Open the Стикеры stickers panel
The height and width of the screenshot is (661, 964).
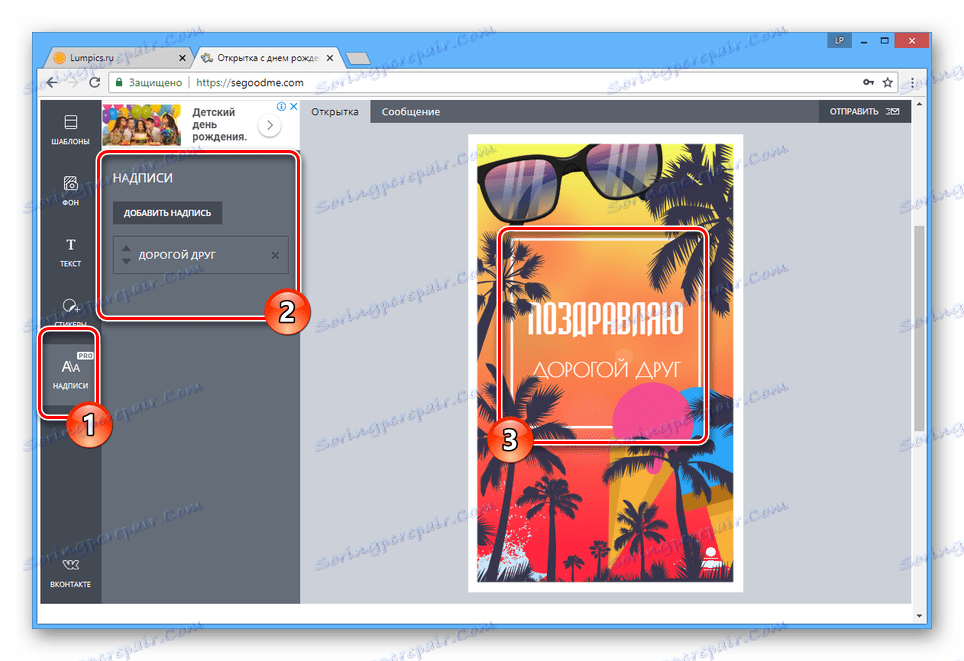coord(70,312)
